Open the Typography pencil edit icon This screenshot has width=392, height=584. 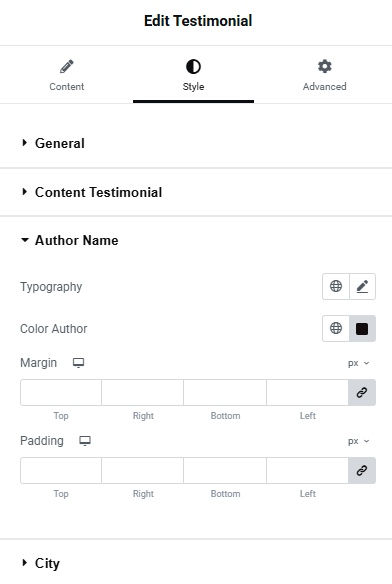pyautogui.click(x=362, y=286)
